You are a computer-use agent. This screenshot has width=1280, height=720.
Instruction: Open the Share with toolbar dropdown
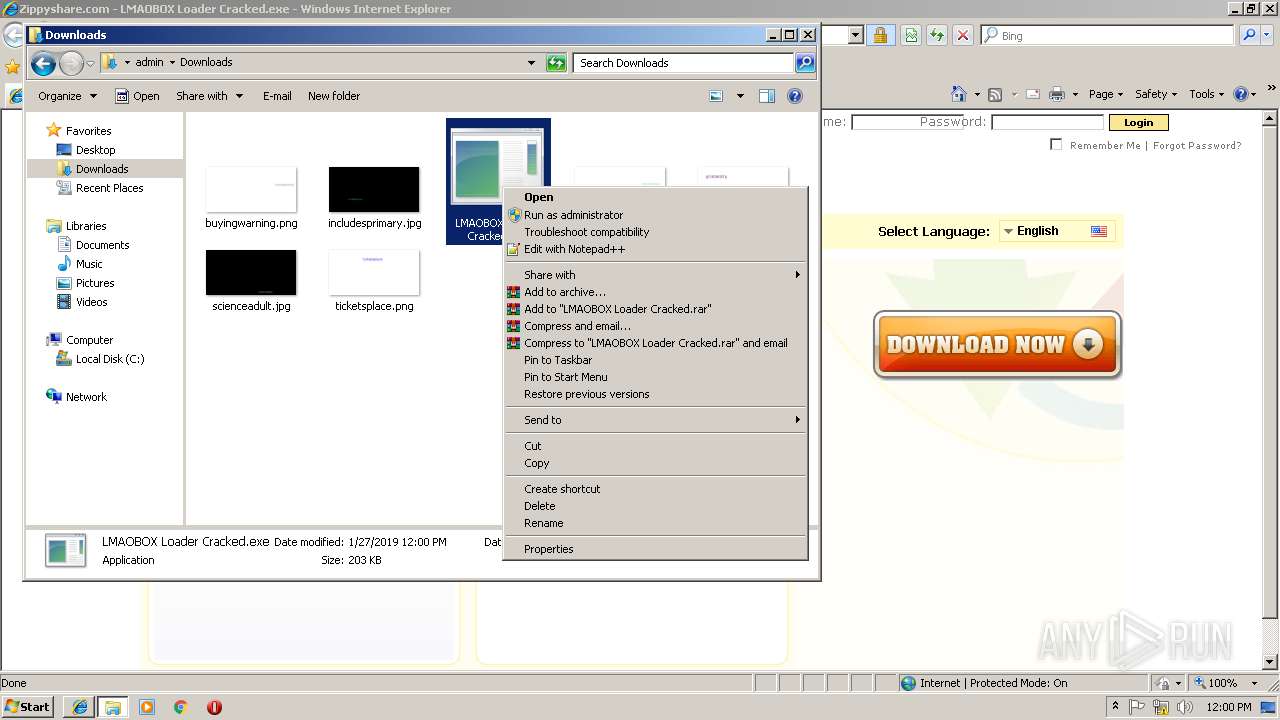click(x=209, y=96)
